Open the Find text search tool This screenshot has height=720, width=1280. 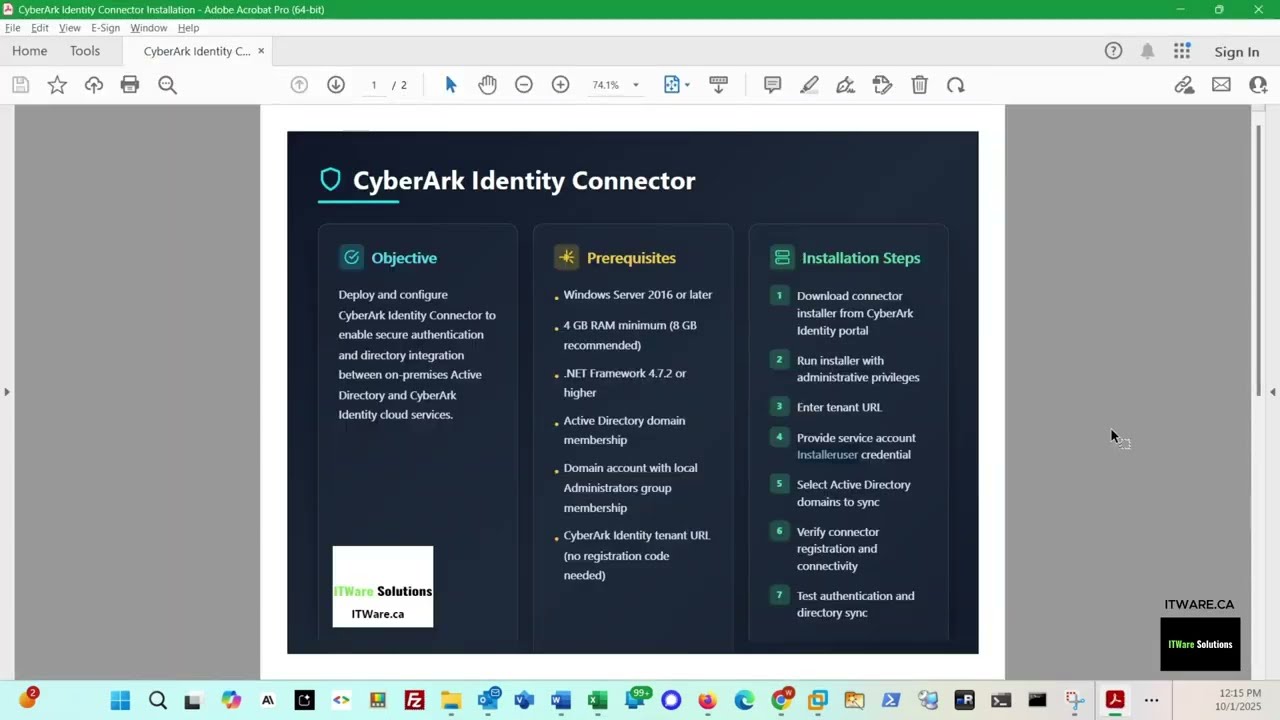click(167, 85)
